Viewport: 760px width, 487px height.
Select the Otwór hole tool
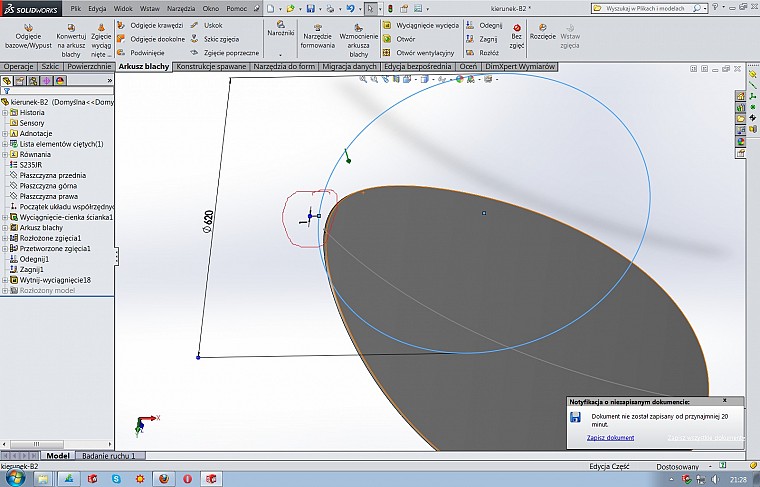pyautogui.click(x=399, y=39)
